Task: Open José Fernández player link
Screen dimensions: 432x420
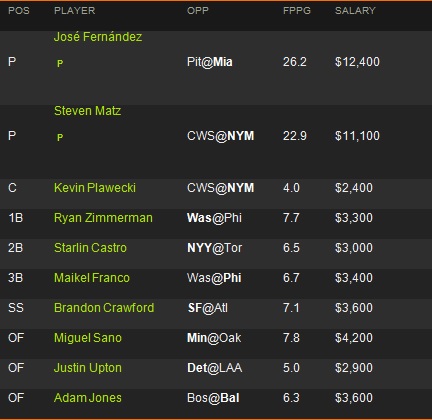Action: [x=98, y=37]
